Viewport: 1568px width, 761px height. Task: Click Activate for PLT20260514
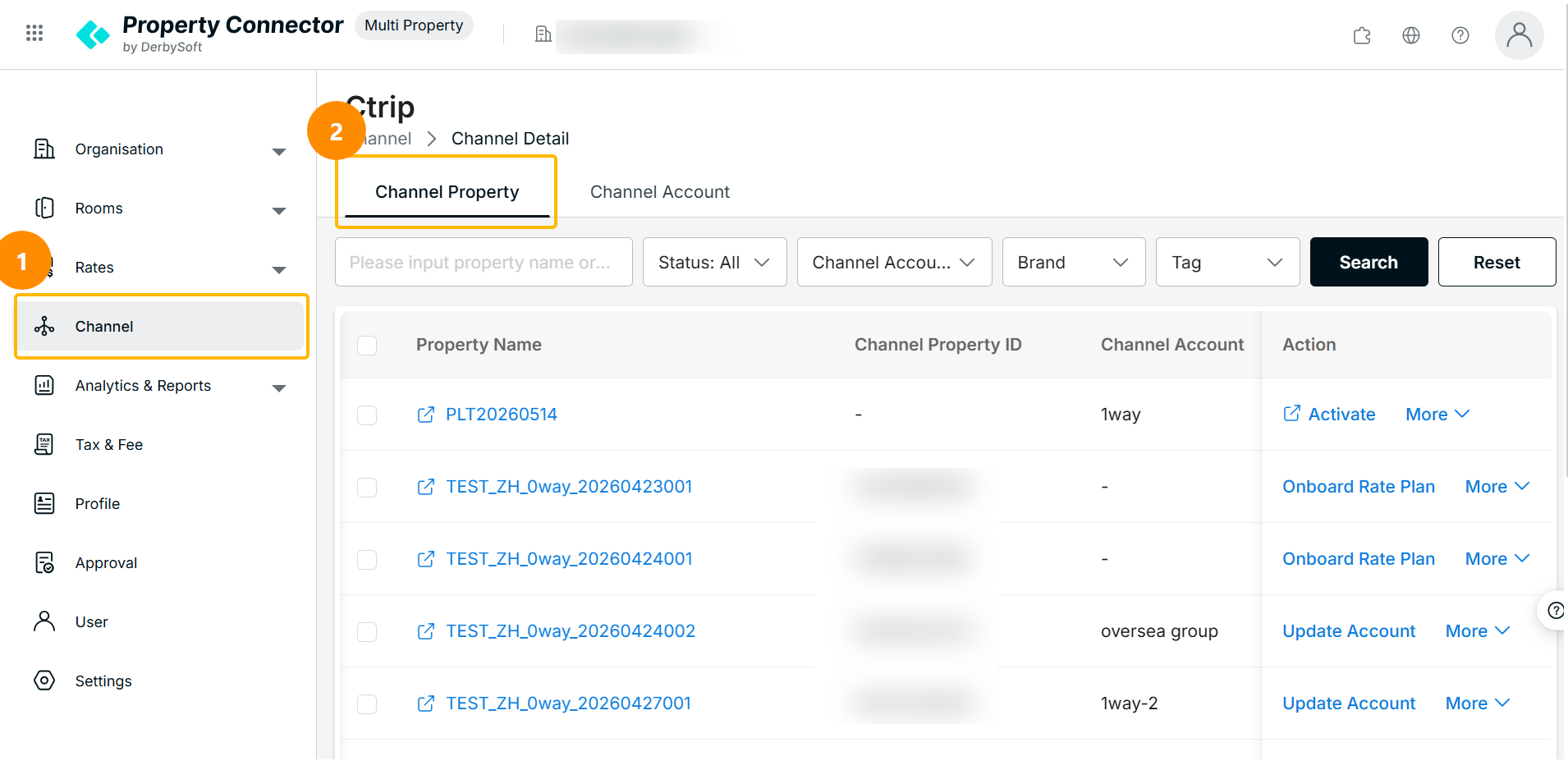(1341, 415)
